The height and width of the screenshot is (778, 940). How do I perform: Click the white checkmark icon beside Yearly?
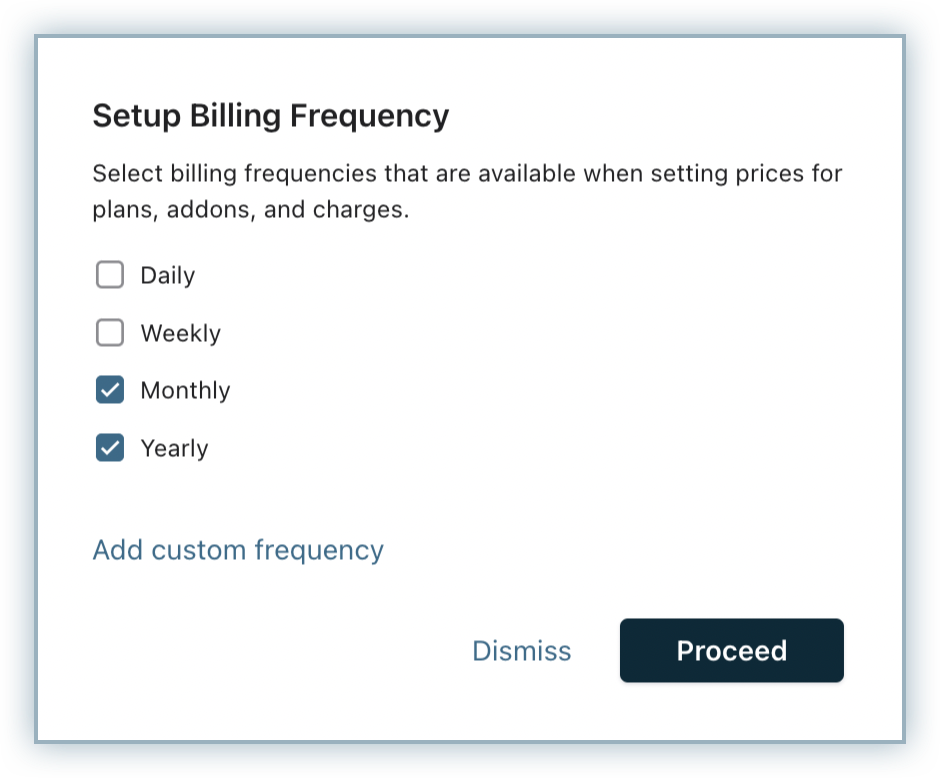coord(110,448)
